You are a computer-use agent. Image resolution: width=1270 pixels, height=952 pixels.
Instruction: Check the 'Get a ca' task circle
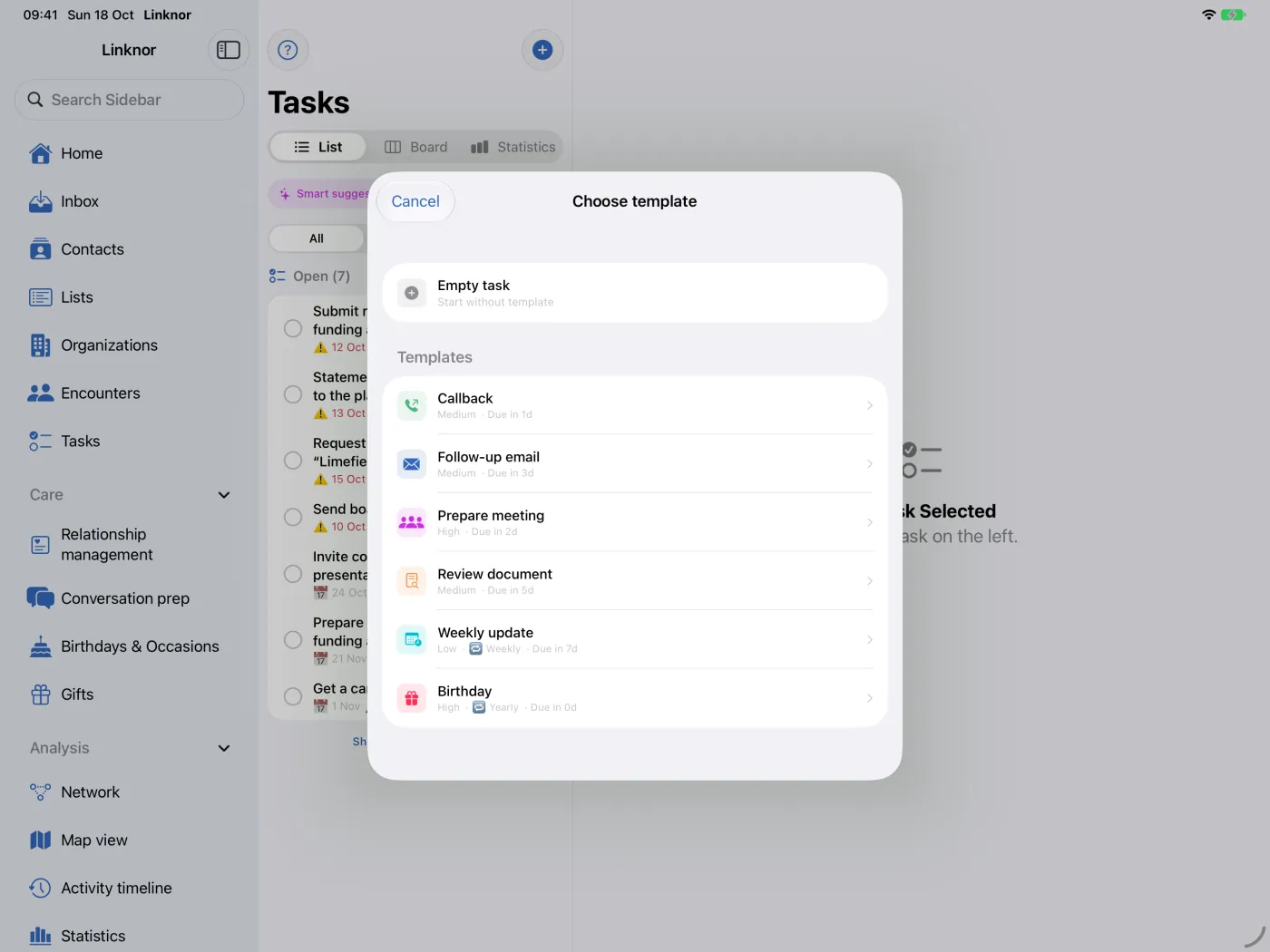[x=293, y=696]
